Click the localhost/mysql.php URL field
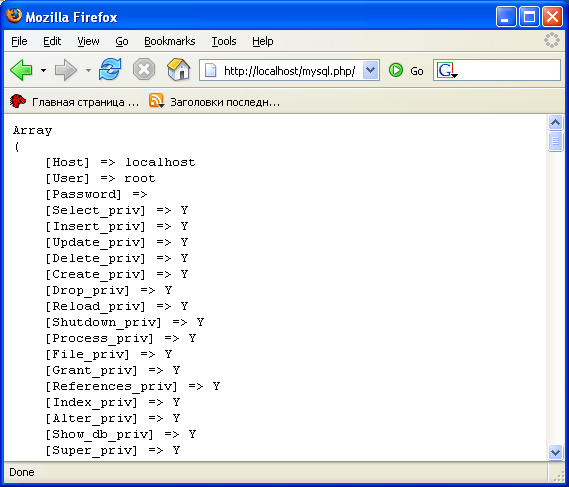This screenshot has height=487, width=569. pyautogui.click(x=289, y=70)
